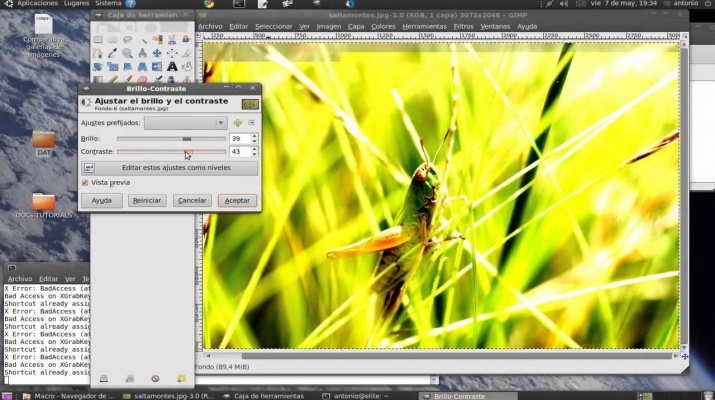
Task: Click the Contraste value input field
Action: click(x=239, y=152)
